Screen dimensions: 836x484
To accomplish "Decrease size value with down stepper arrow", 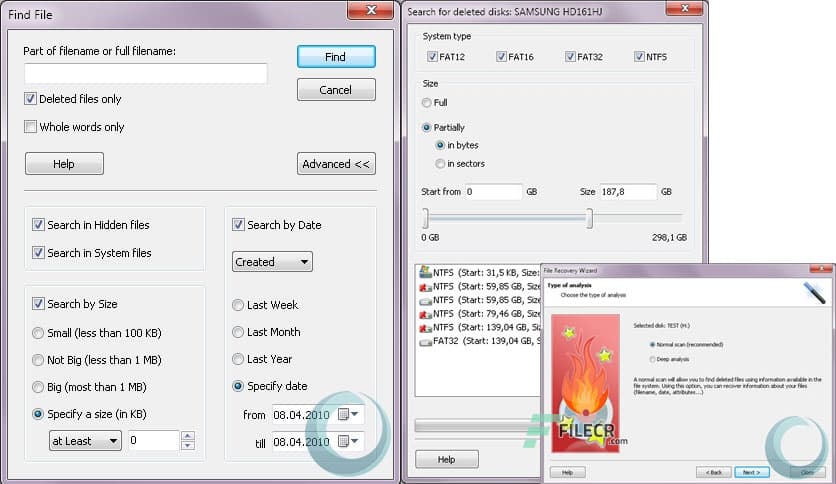I will (x=187, y=445).
